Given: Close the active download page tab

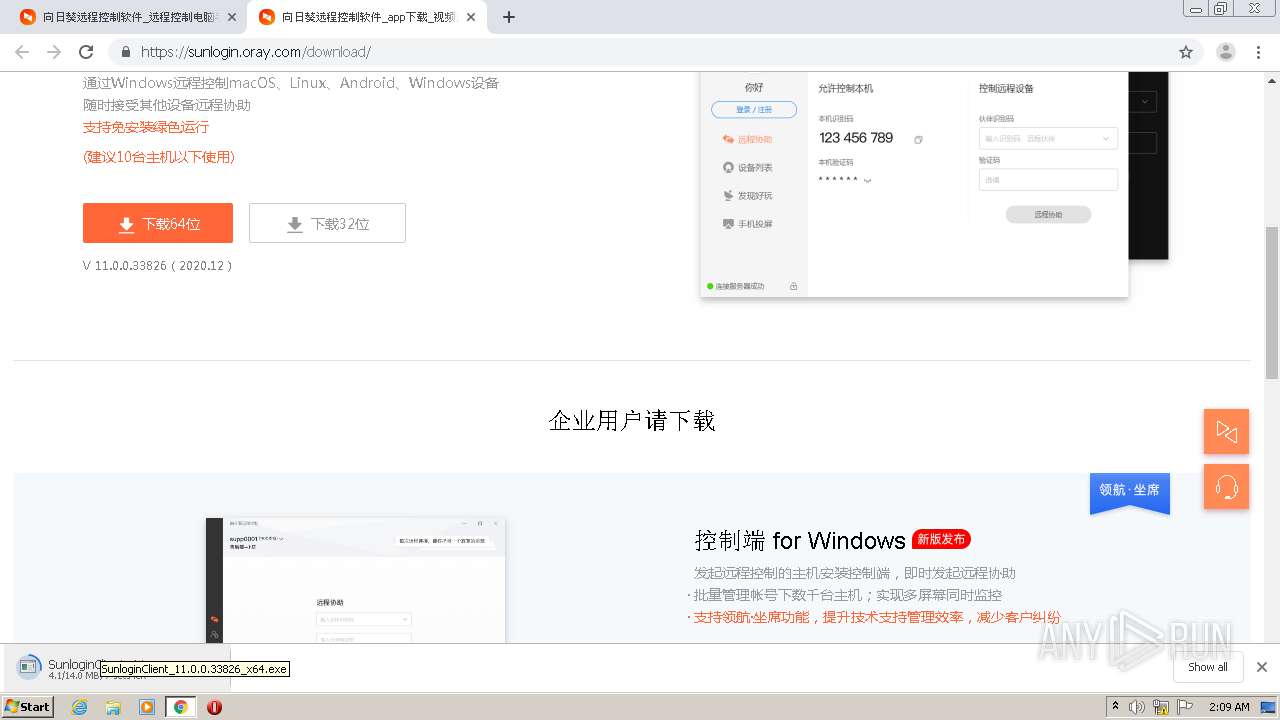Looking at the screenshot, I should [x=471, y=17].
